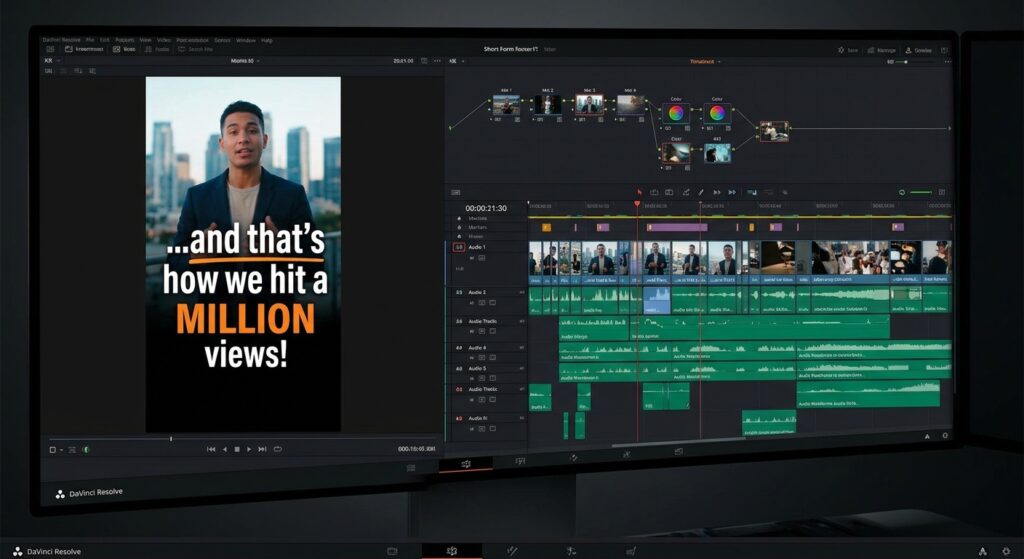This screenshot has height=559, width=1024.
Task: Click the square icon right of green slider
Action: tap(942, 192)
